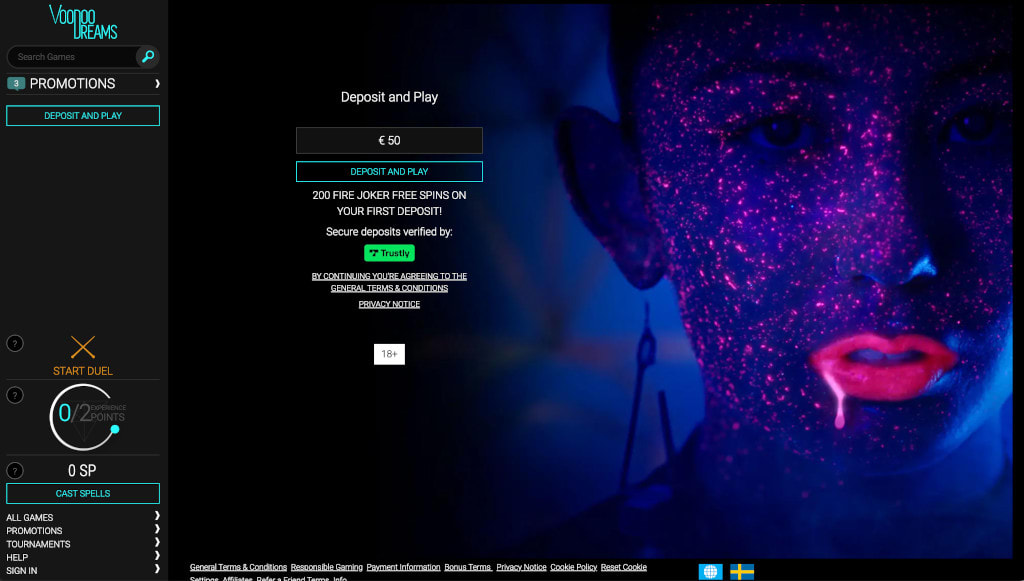The height and width of the screenshot is (581, 1024).
Task: Open the Sign In menu item
Action: coord(22,571)
